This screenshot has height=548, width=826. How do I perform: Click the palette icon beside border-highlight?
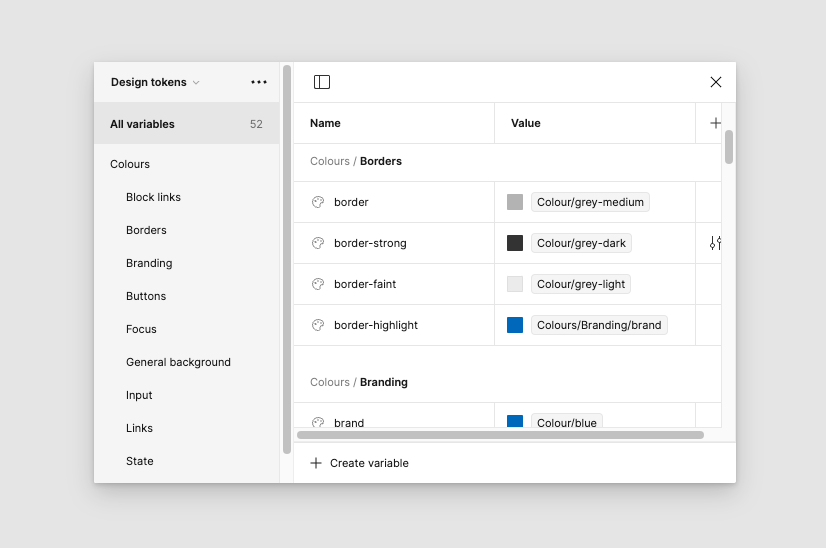[x=318, y=325]
